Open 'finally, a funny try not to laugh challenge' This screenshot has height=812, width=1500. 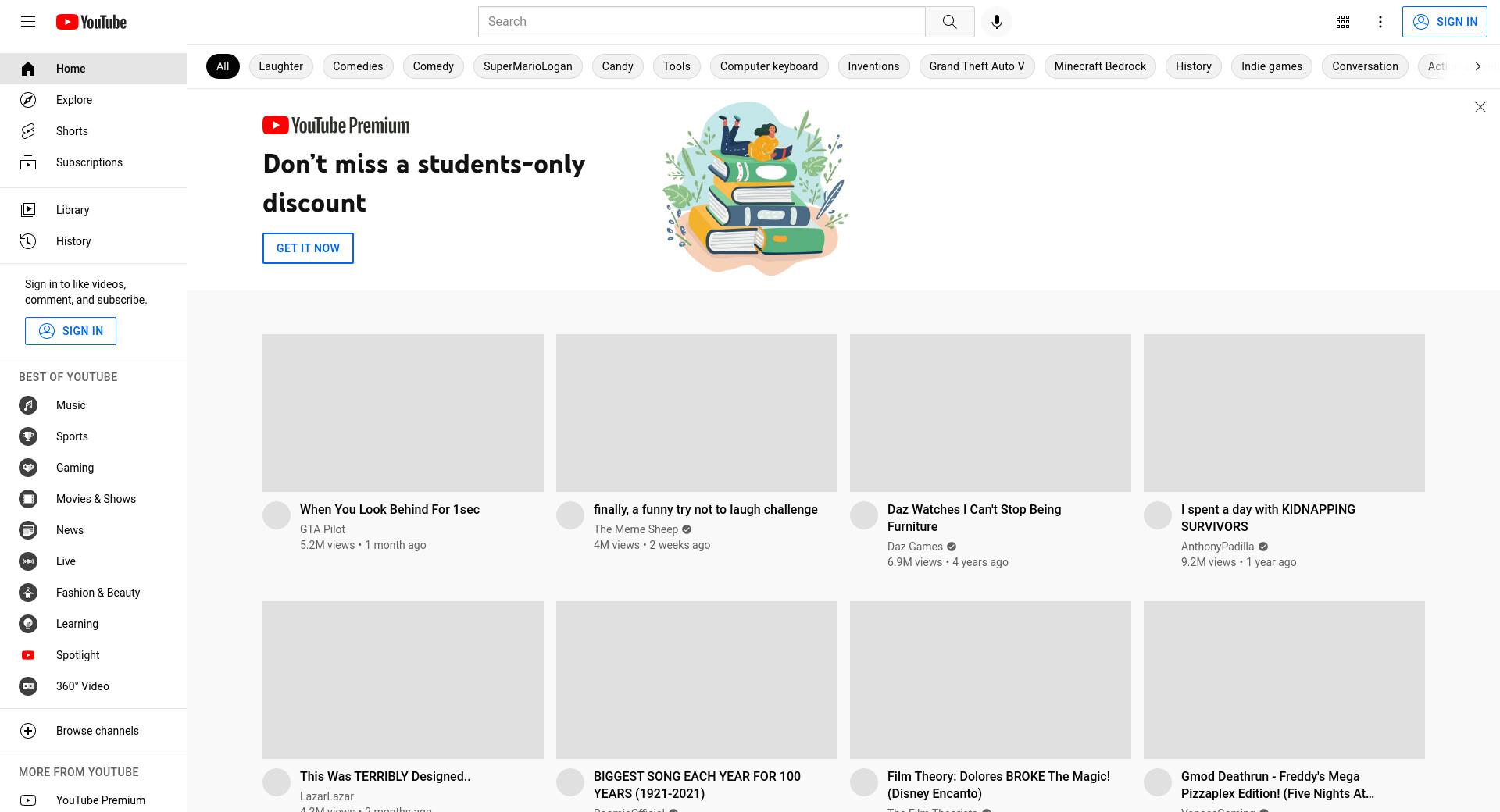(x=705, y=510)
